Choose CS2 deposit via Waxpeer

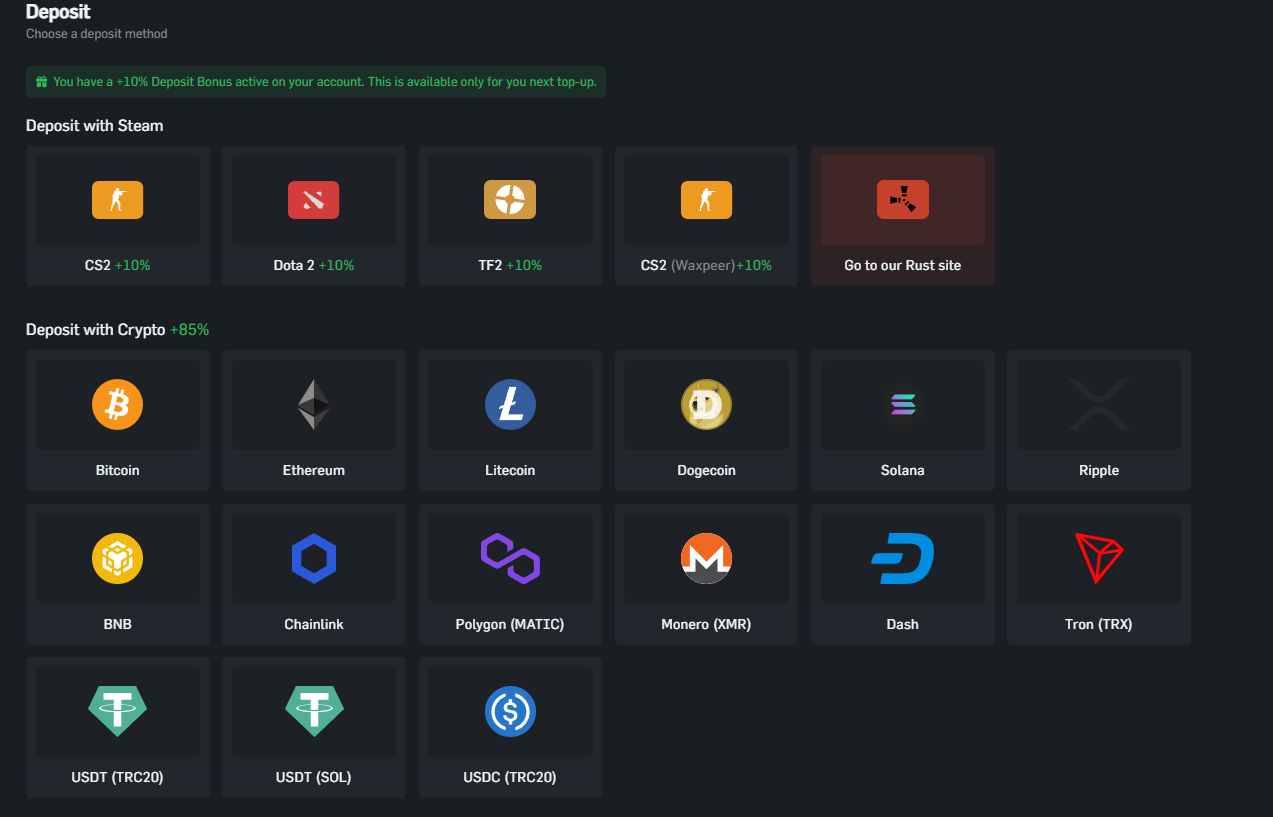706,215
